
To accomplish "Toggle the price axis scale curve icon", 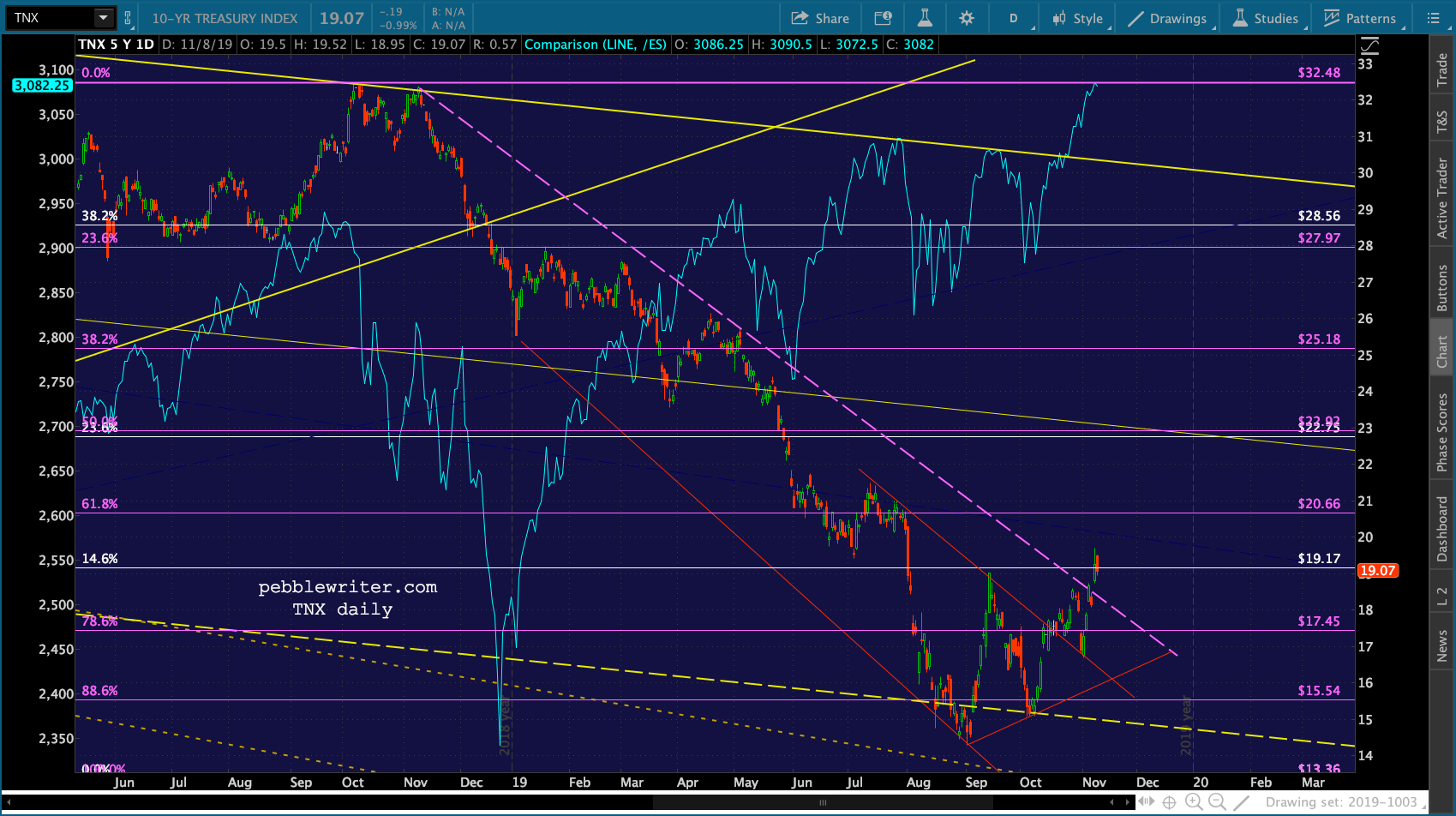I will 1369,45.
